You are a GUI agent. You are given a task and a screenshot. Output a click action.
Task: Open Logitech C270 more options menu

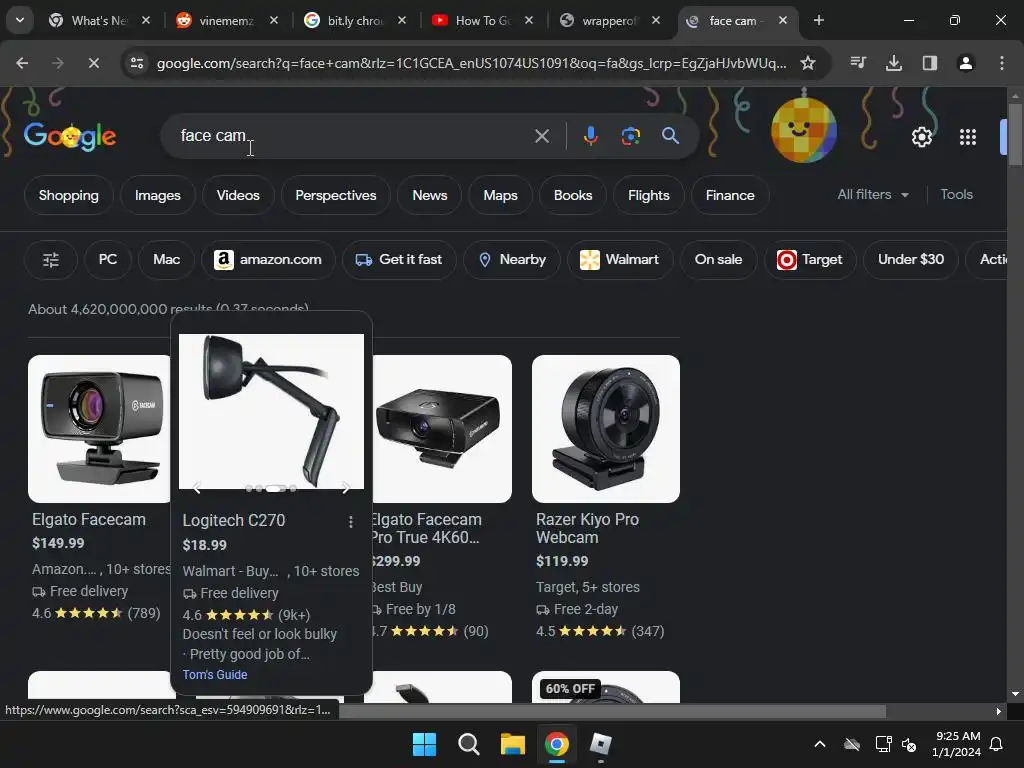pos(351,522)
